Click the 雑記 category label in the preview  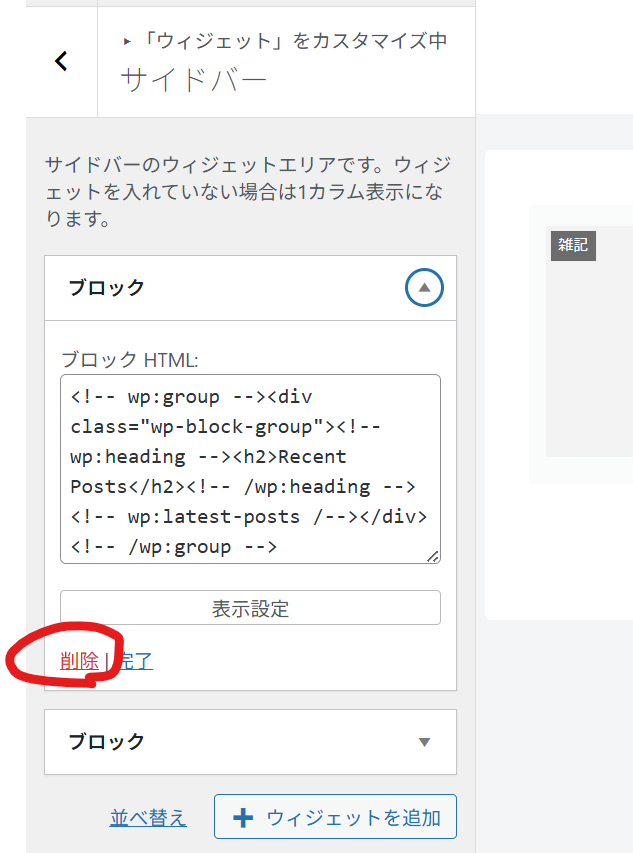coord(573,246)
